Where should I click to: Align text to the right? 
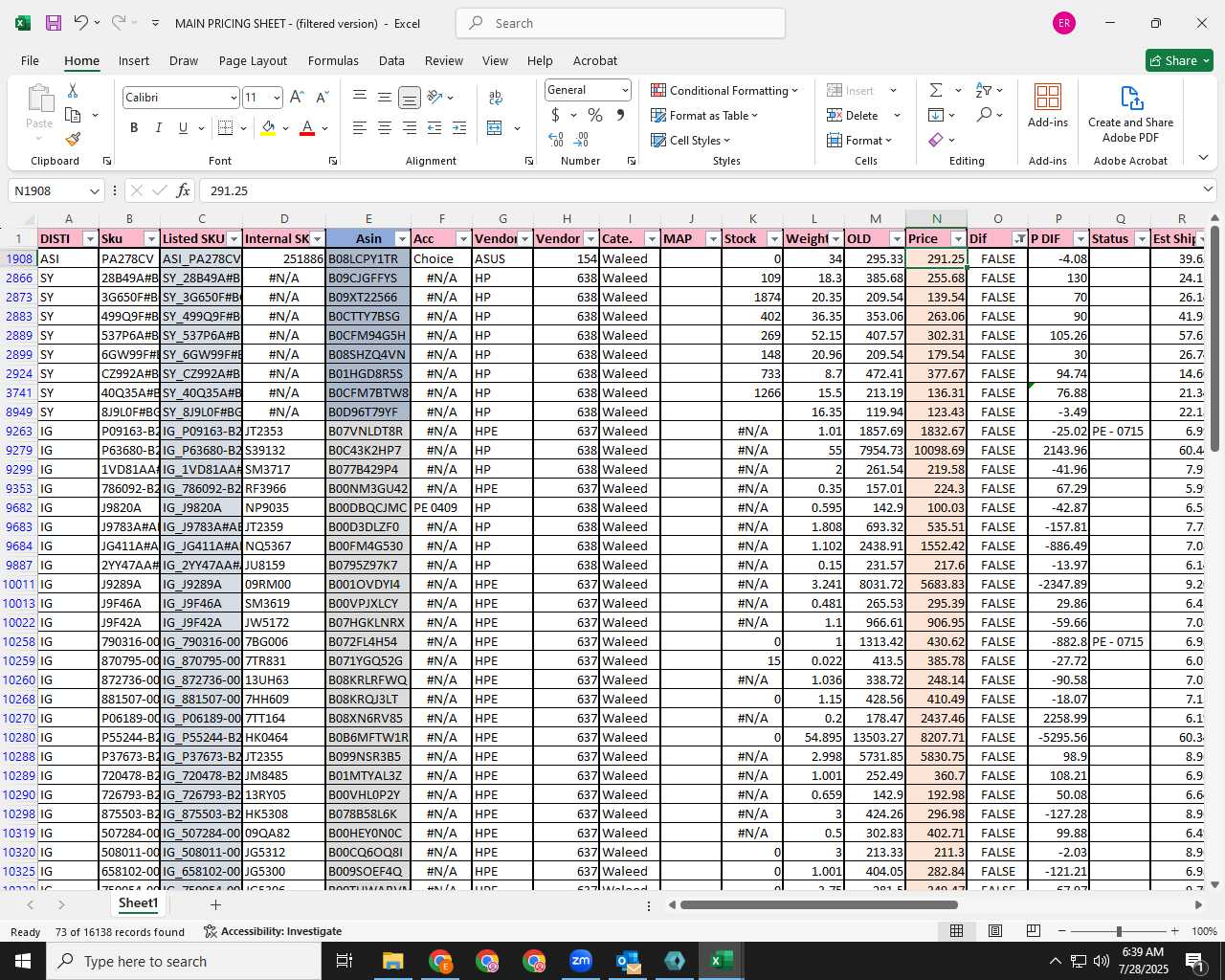click(409, 127)
